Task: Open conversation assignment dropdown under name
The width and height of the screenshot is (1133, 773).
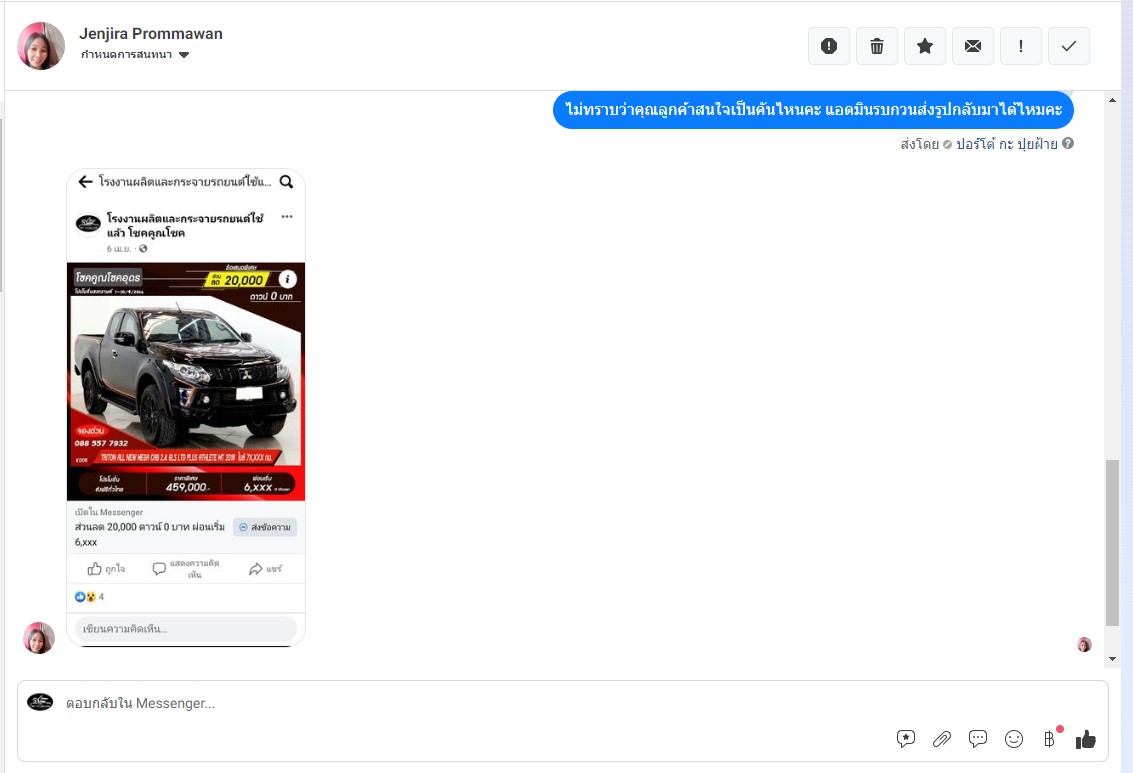Action: coord(134,55)
